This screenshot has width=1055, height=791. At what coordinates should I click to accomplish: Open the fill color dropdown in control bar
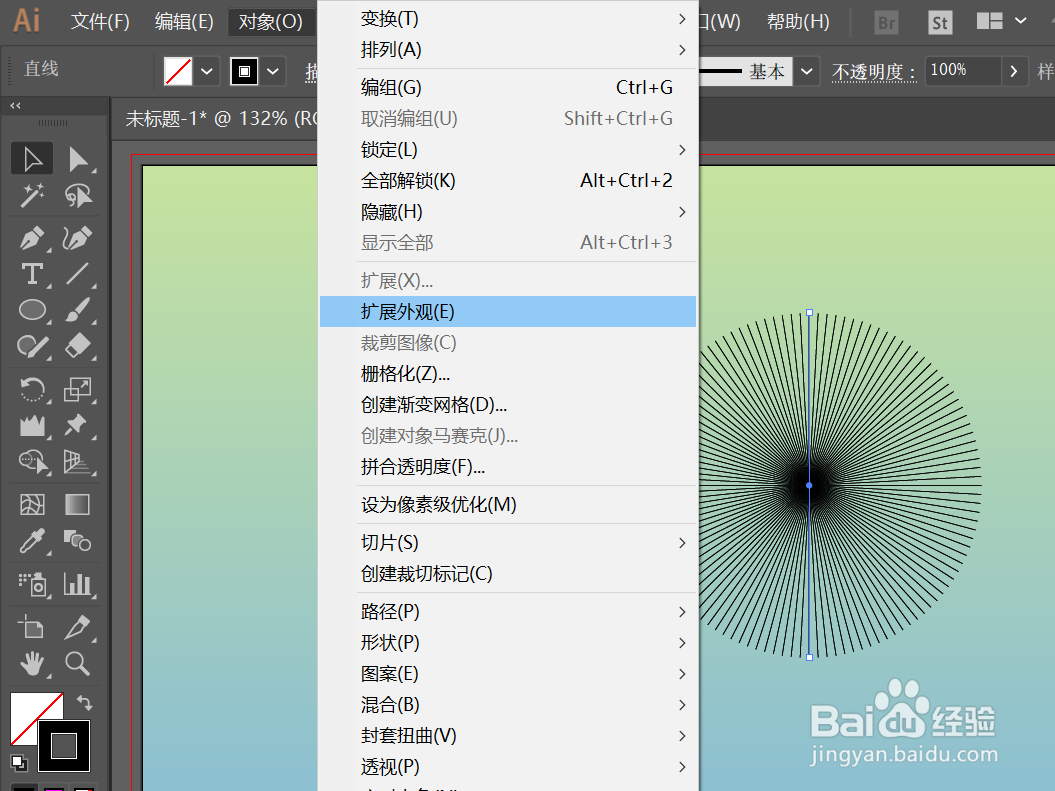[x=207, y=71]
